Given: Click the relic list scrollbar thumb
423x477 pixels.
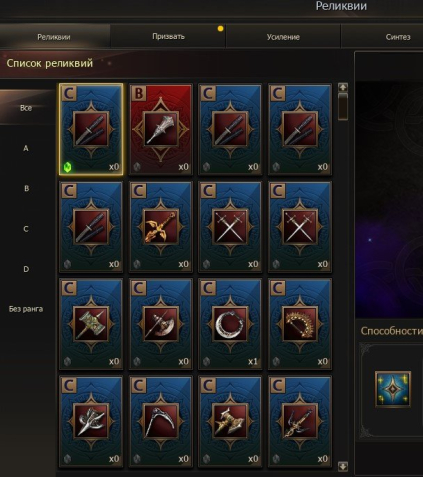Looking at the screenshot, I should (x=343, y=106).
